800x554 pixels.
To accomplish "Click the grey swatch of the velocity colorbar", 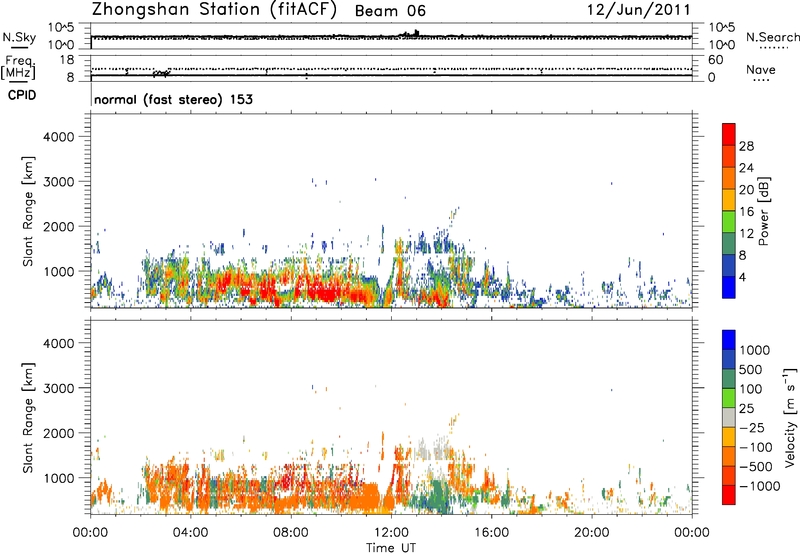I will click(x=729, y=418).
